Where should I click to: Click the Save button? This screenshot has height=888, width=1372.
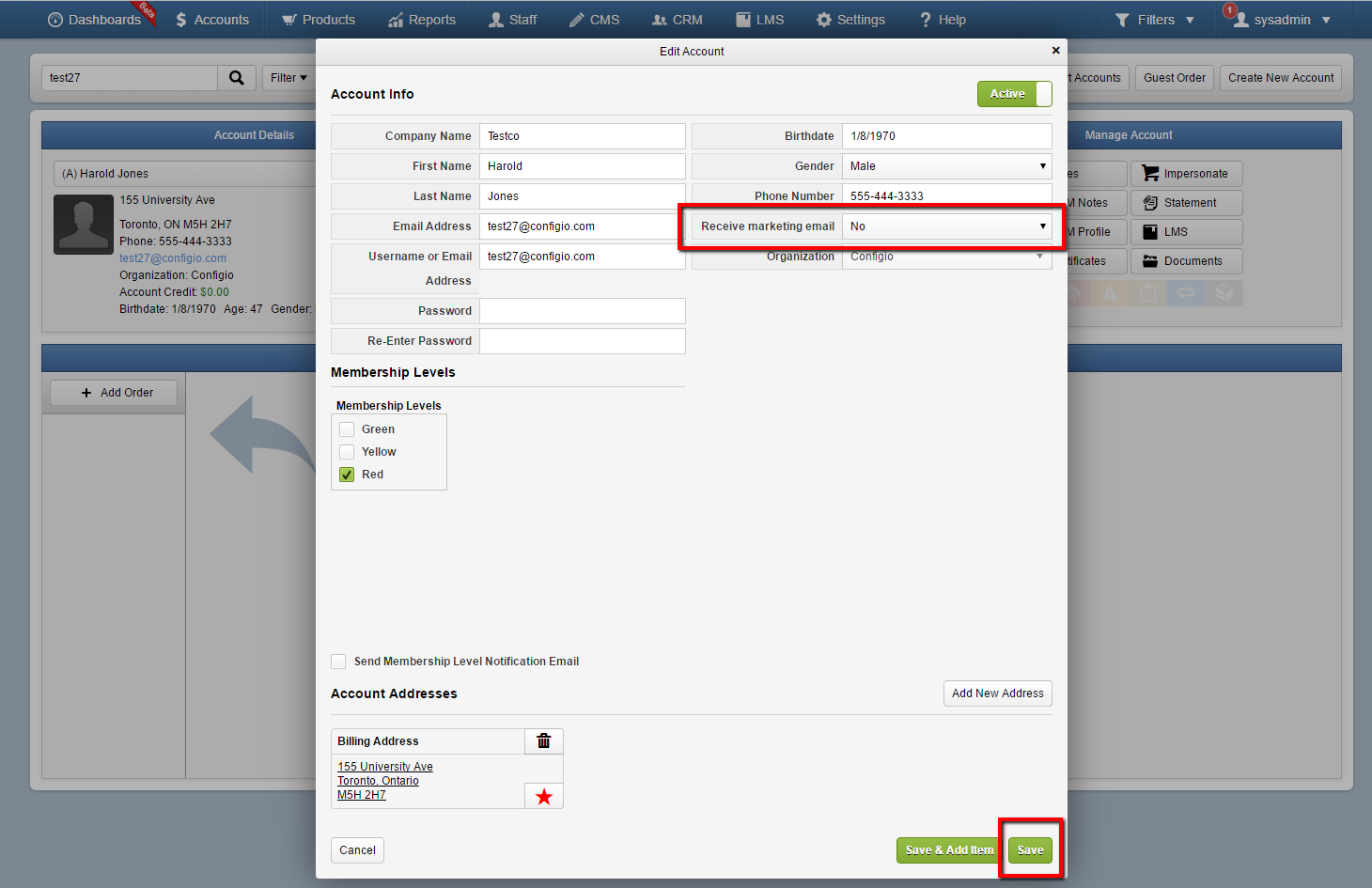[1031, 850]
